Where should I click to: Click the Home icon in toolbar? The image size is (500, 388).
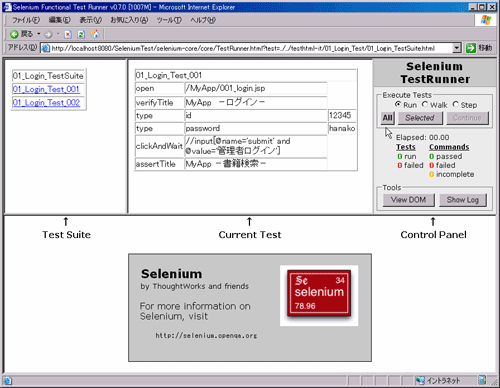pos(95,34)
